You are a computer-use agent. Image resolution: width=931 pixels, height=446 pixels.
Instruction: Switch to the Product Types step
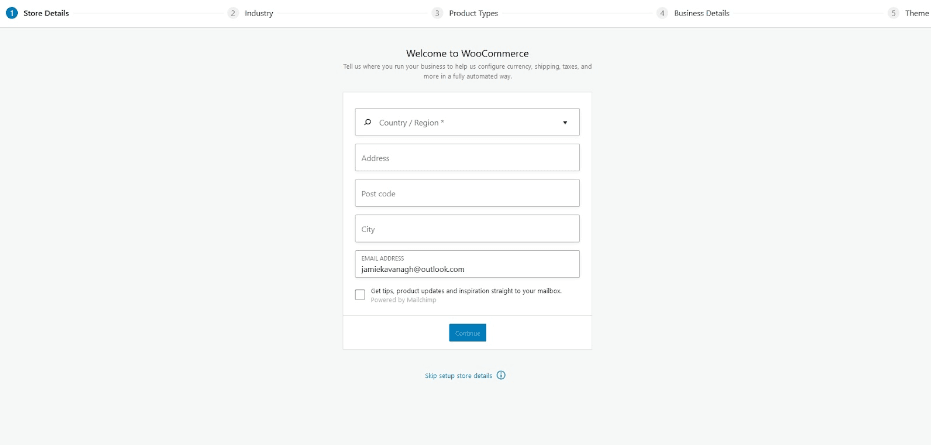tap(473, 13)
